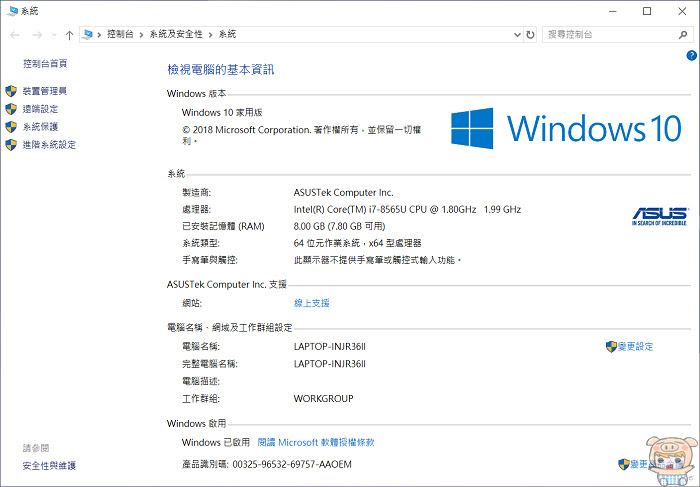Minimize the 系統 window
Screen dimensions: 700x487
[612, 12]
